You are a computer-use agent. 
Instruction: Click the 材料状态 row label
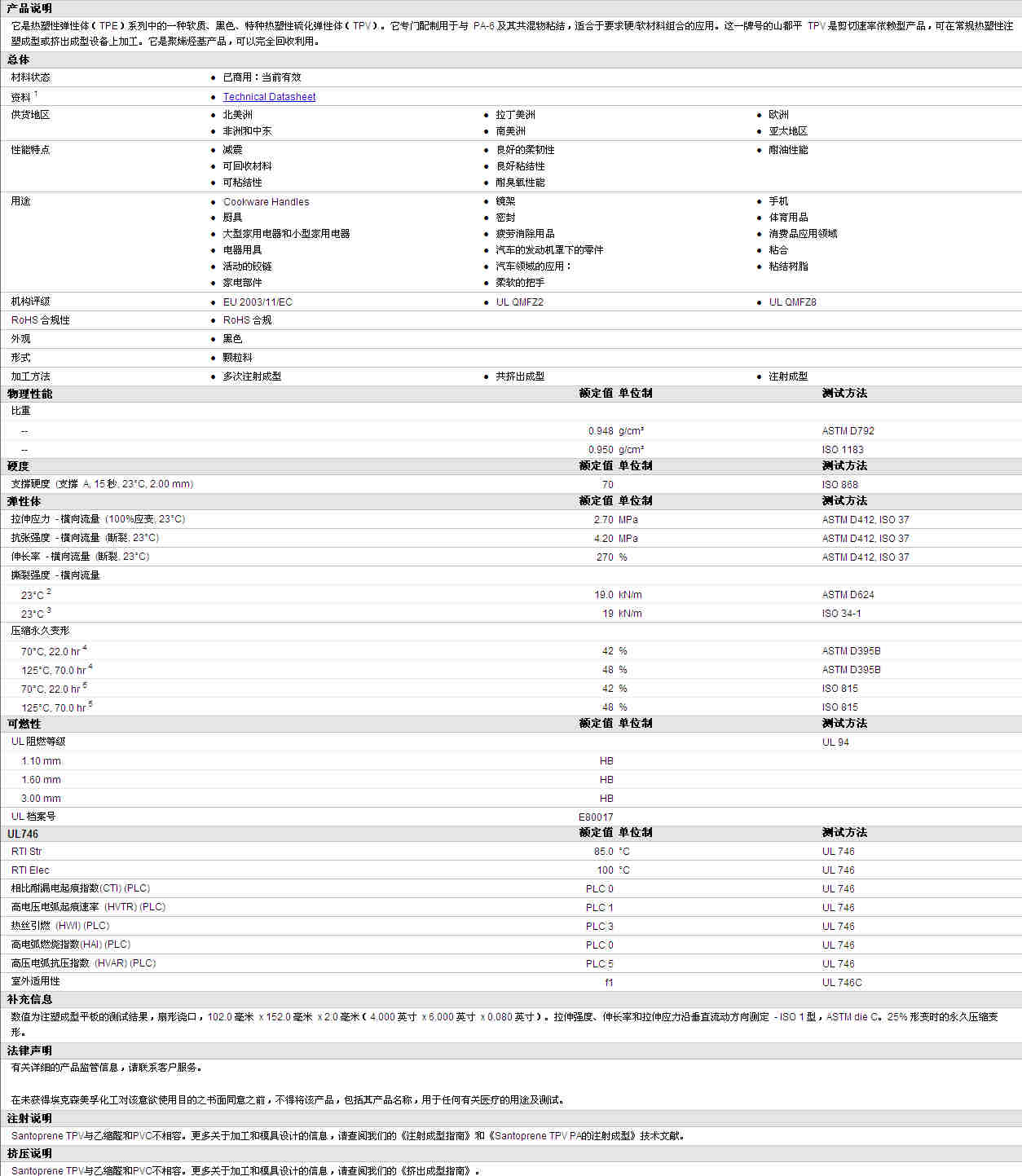click(31, 77)
